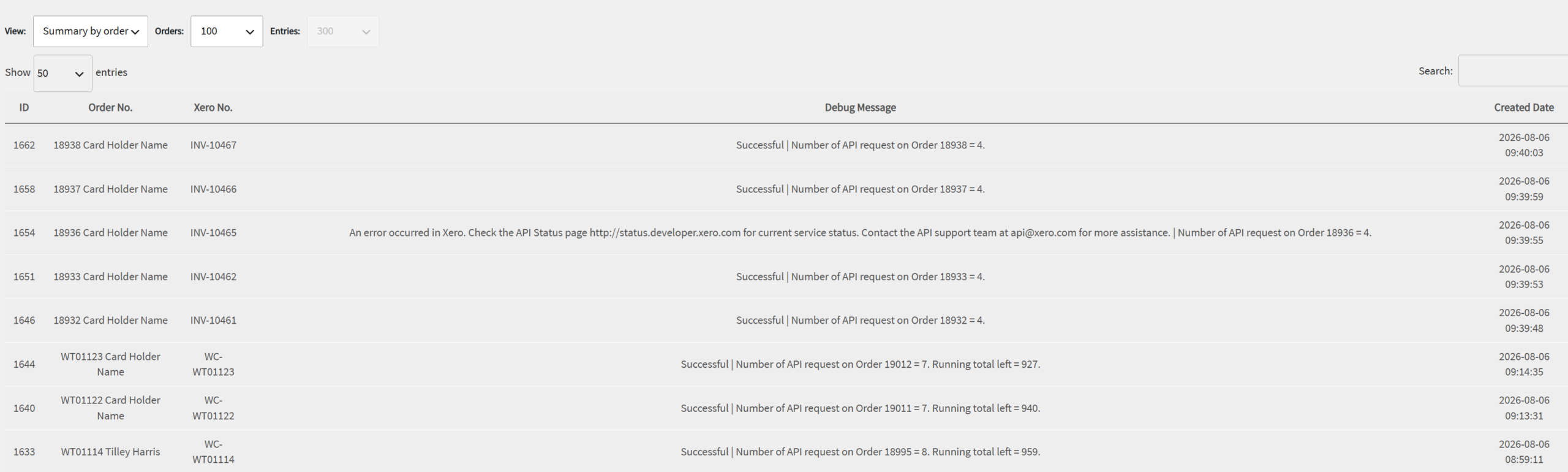Click the INV-10466 Xero number cell
This screenshot has width=1568, height=472.
[213, 189]
